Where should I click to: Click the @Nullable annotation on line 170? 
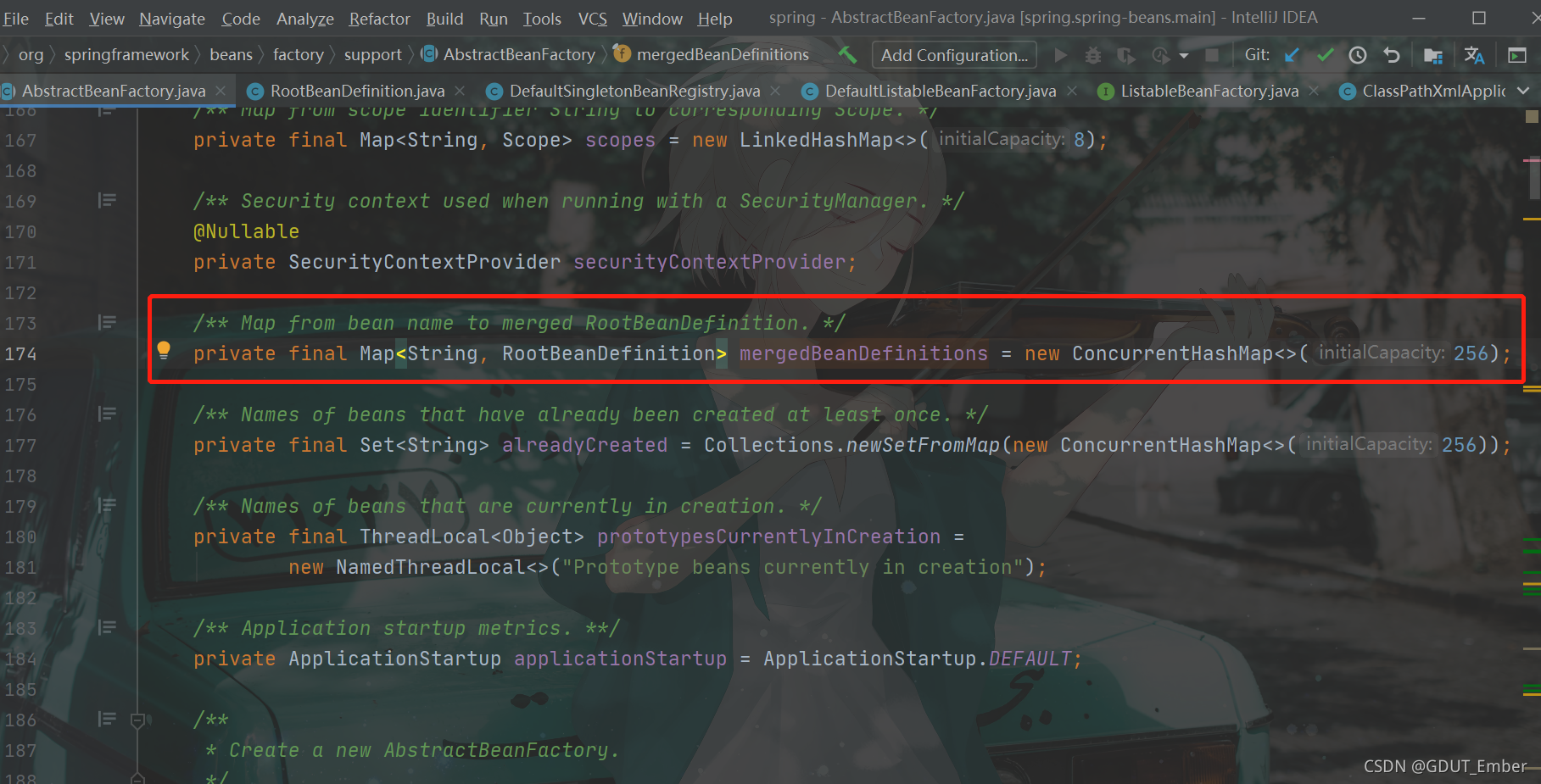pos(246,231)
